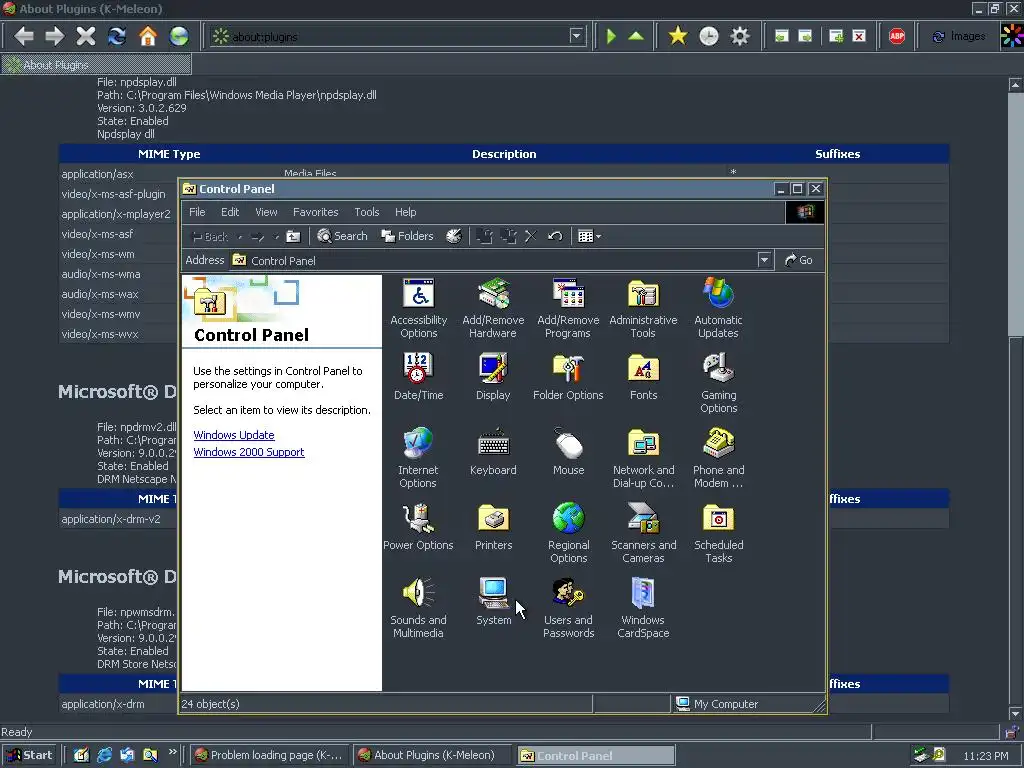Open the Mouse applet
Viewport: 1024px width, 768px height.
[x=568, y=451]
